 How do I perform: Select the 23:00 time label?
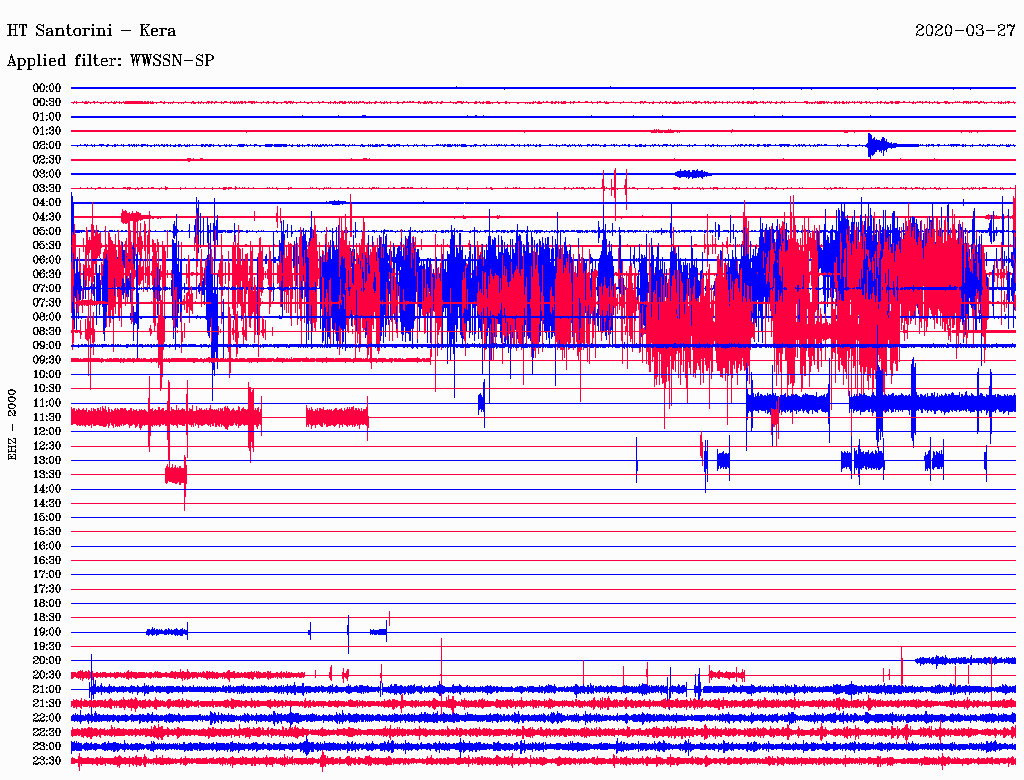pos(47,747)
